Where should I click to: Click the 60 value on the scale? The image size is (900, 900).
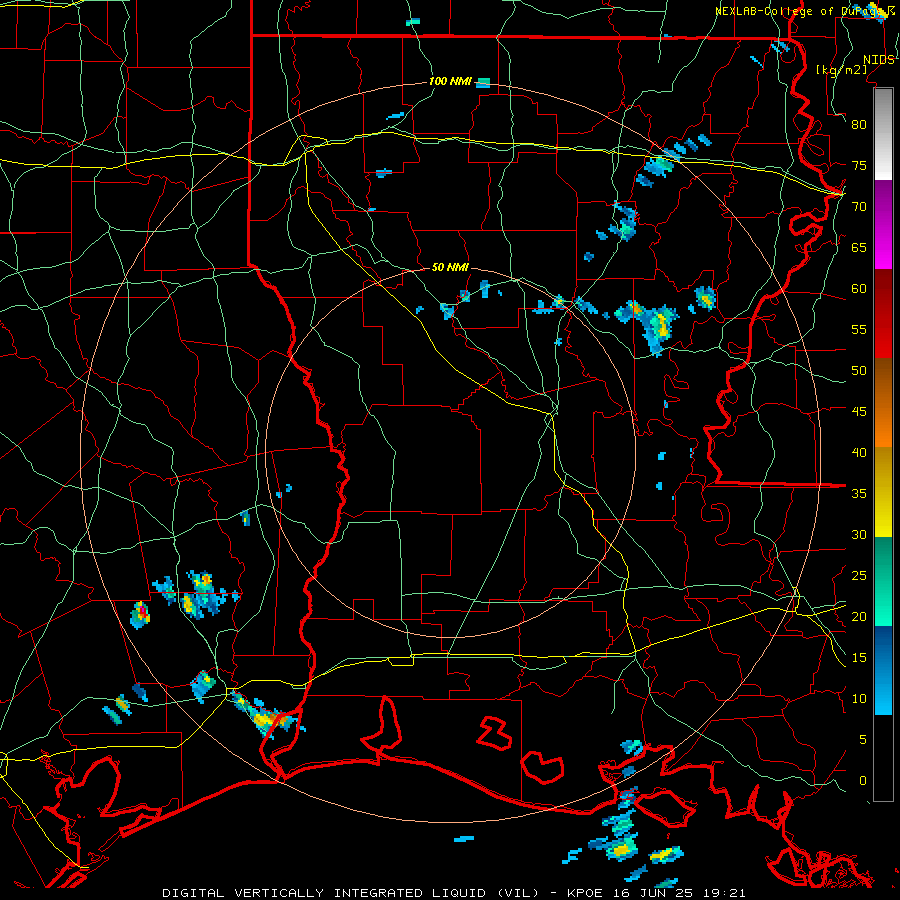click(859, 289)
